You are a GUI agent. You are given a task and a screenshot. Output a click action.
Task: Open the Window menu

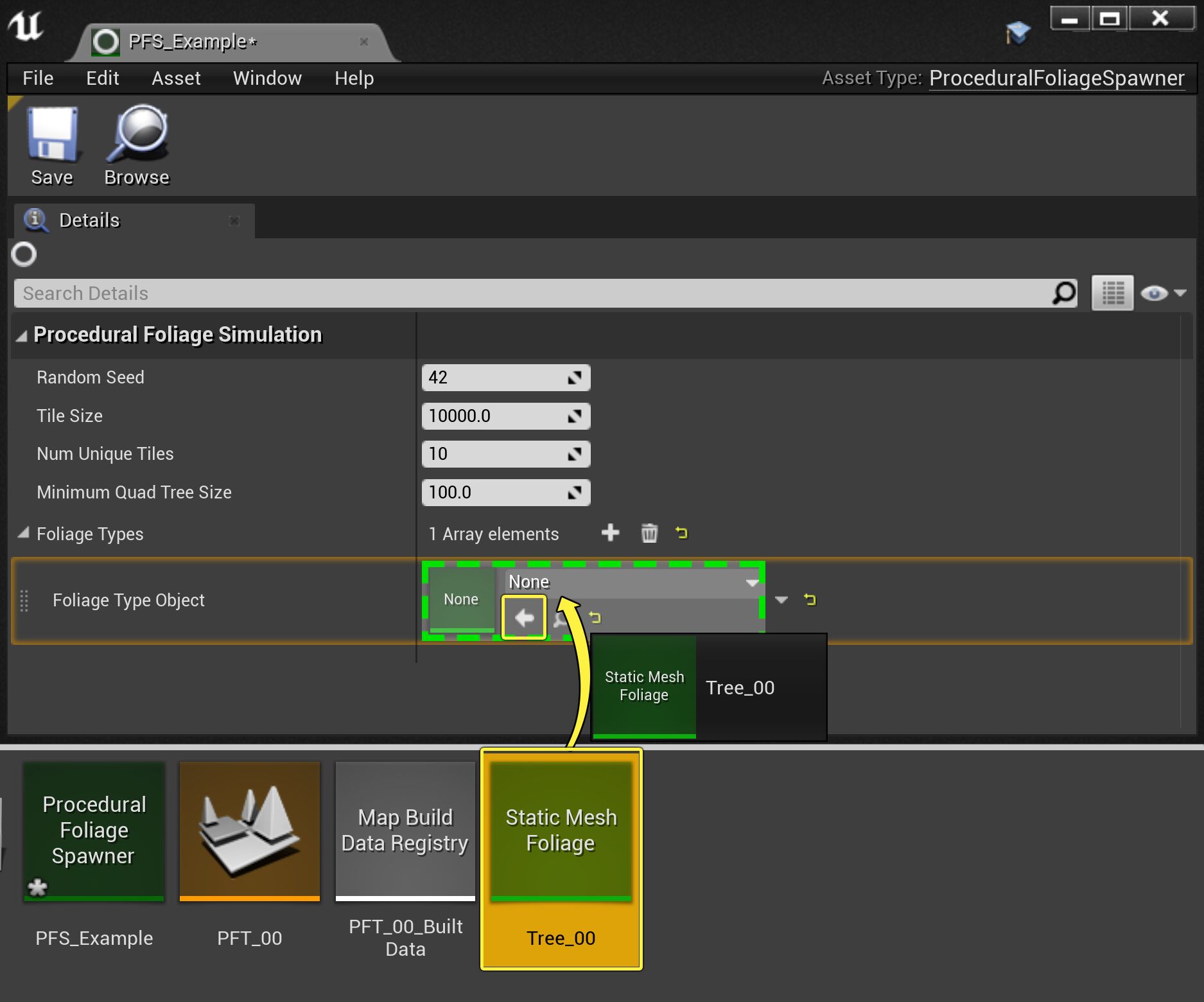tap(267, 78)
